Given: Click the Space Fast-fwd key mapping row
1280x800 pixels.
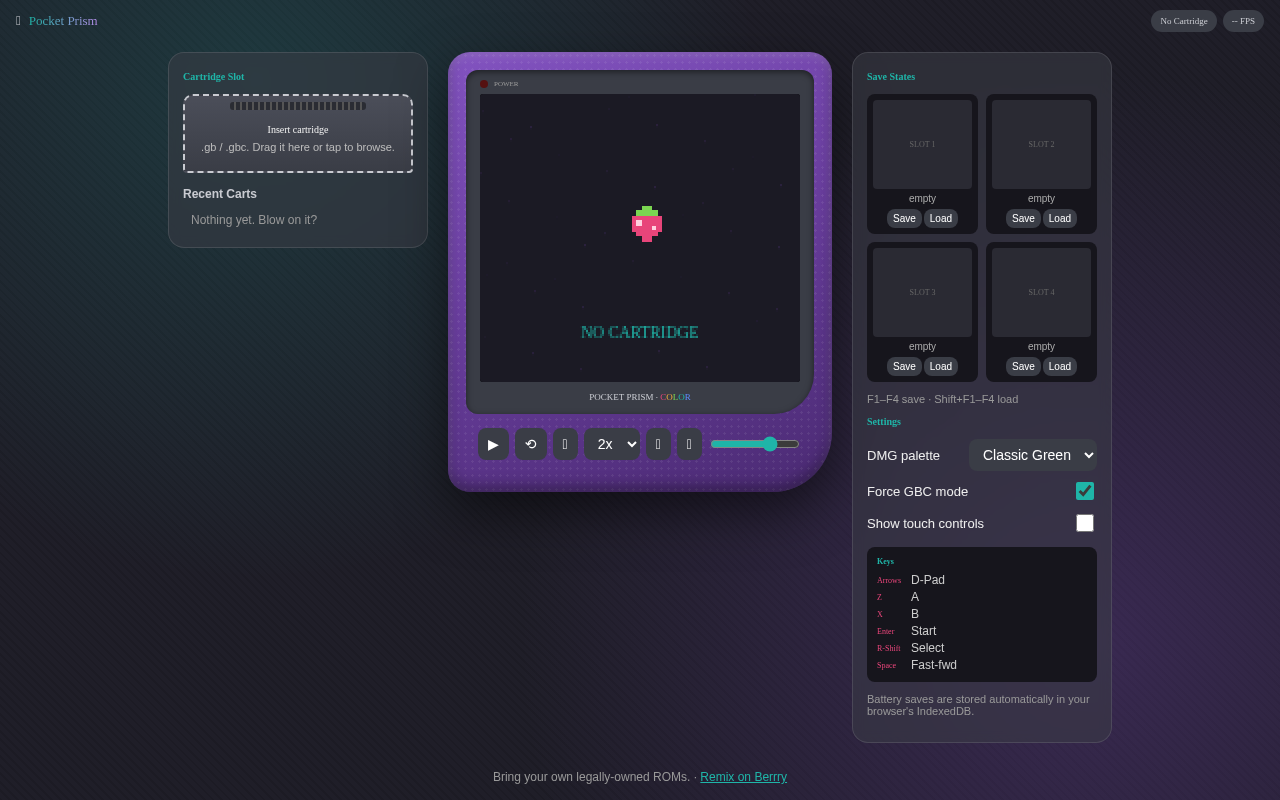Looking at the screenshot, I should coord(982,665).
